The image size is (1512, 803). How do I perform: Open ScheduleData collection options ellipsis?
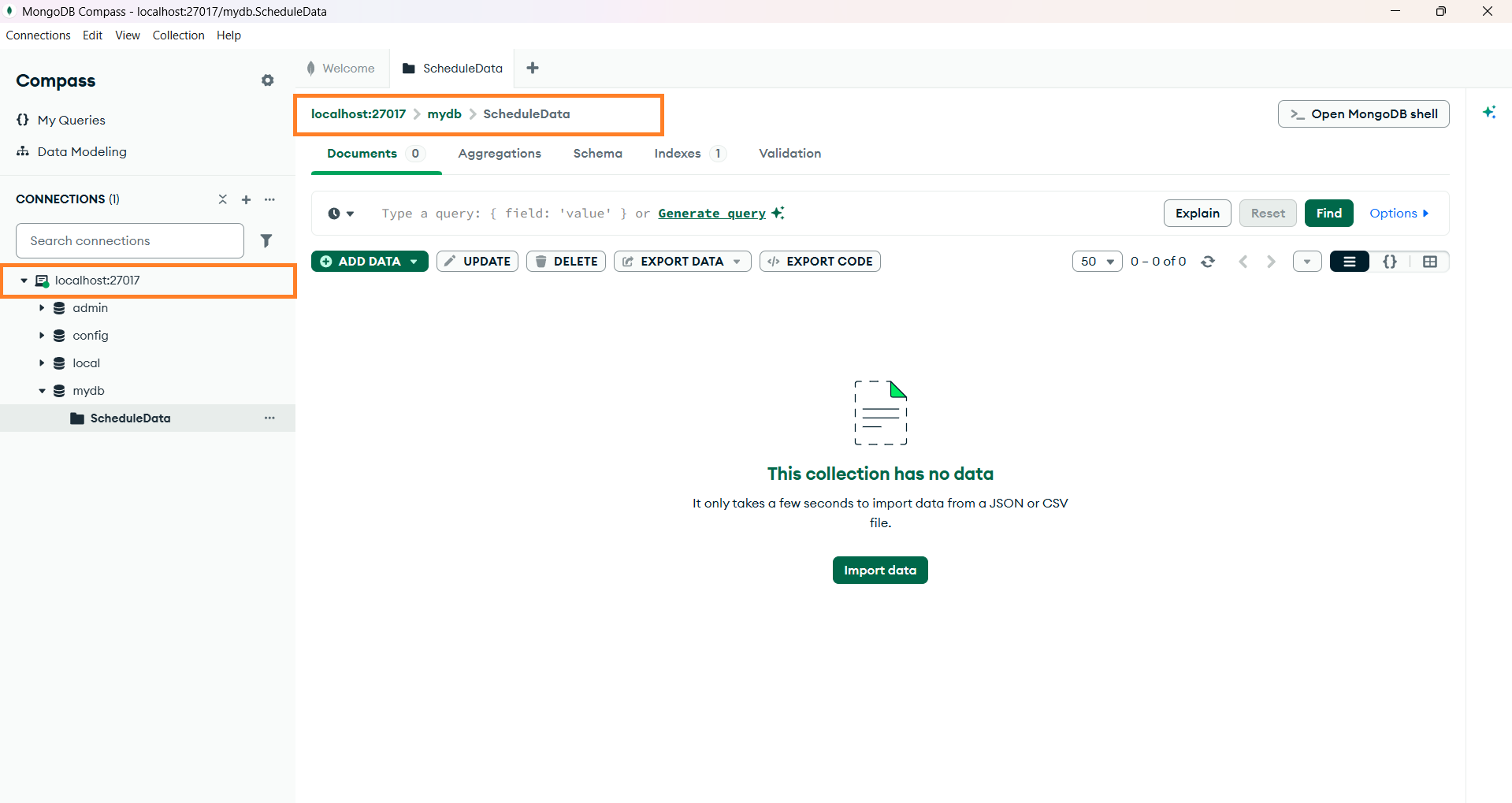270,418
